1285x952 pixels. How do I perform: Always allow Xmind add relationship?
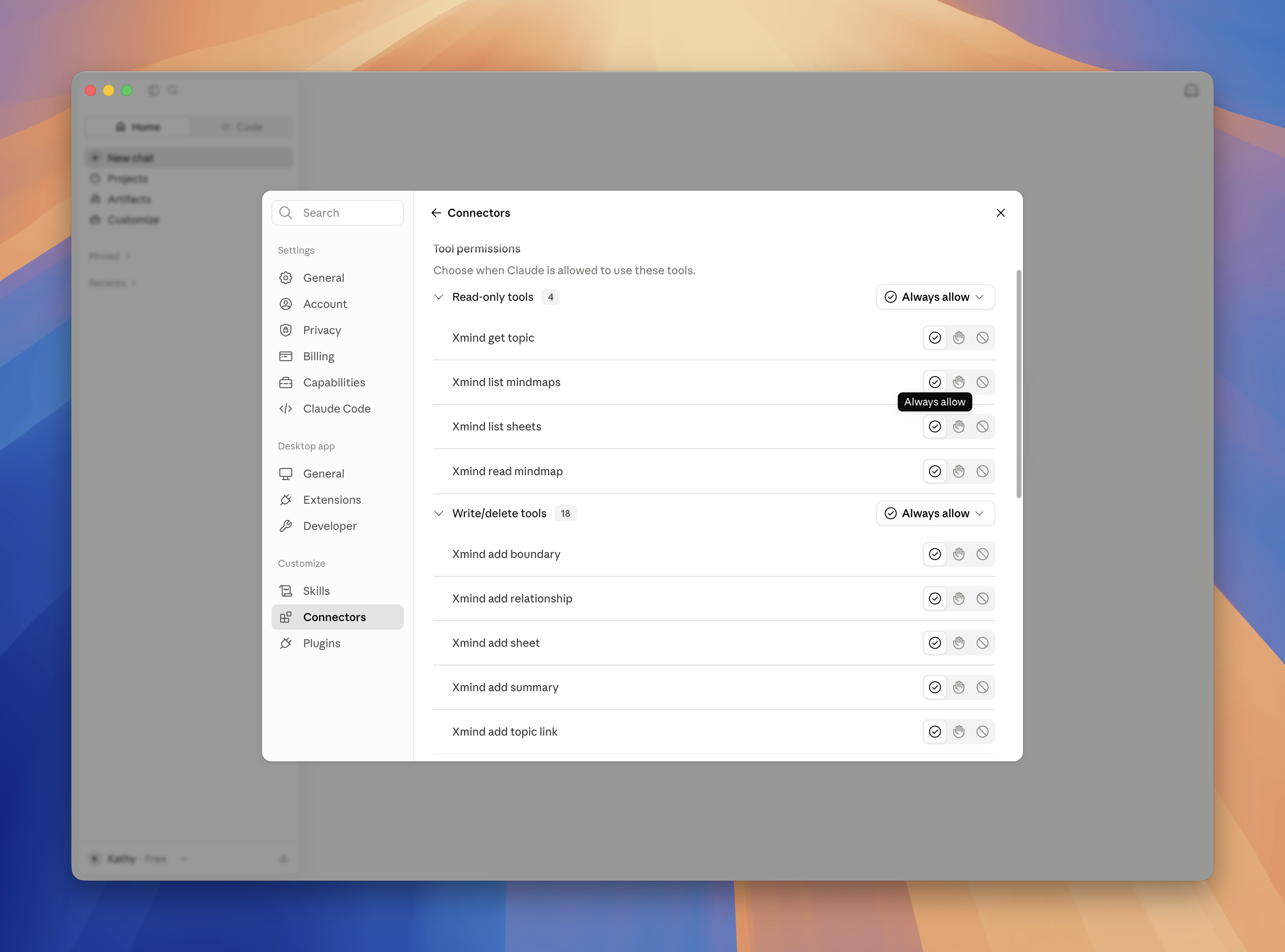pyautogui.click(x=935, y=598)
